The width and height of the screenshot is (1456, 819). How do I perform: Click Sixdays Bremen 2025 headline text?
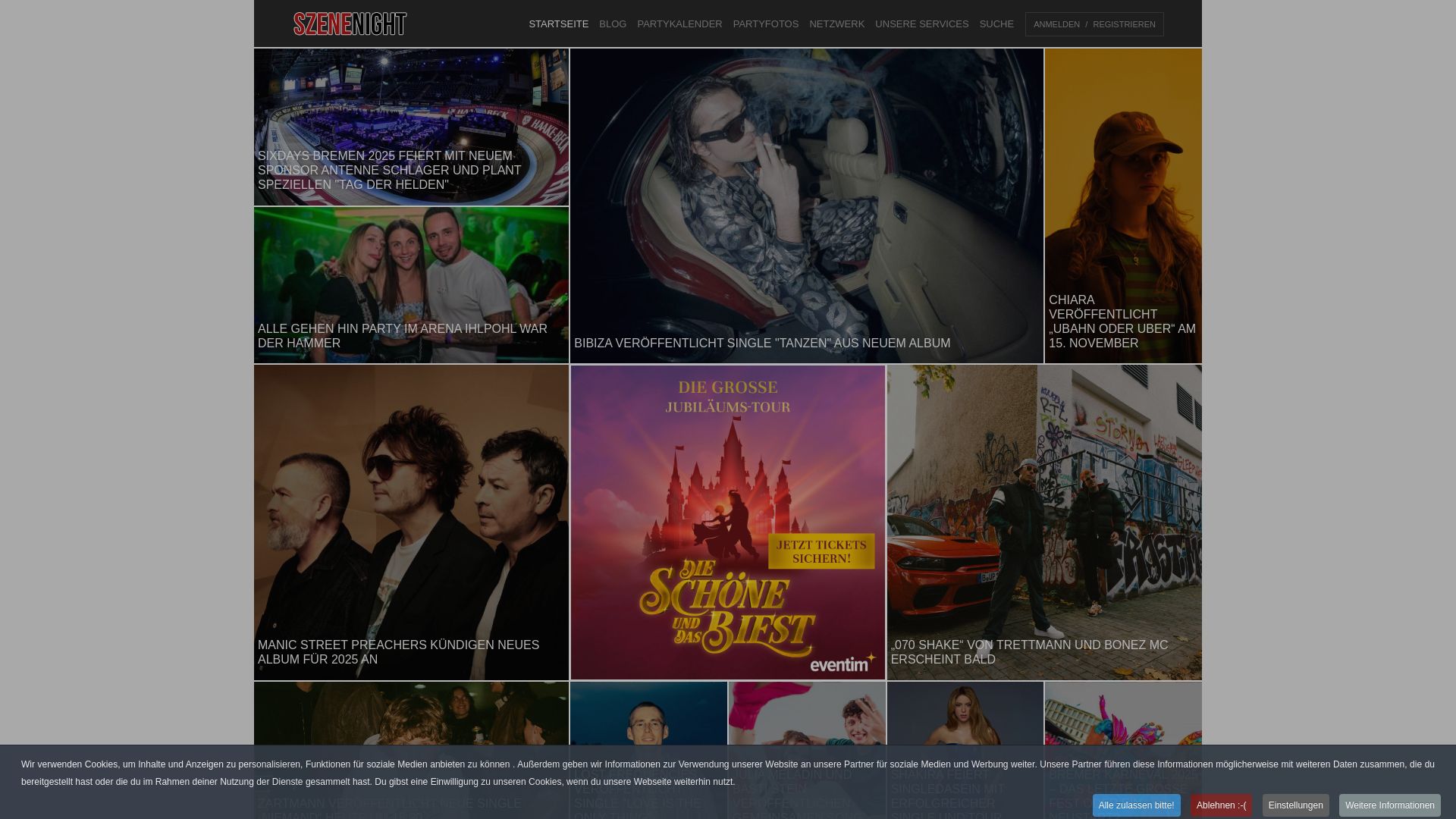click(x=390, y=171)
